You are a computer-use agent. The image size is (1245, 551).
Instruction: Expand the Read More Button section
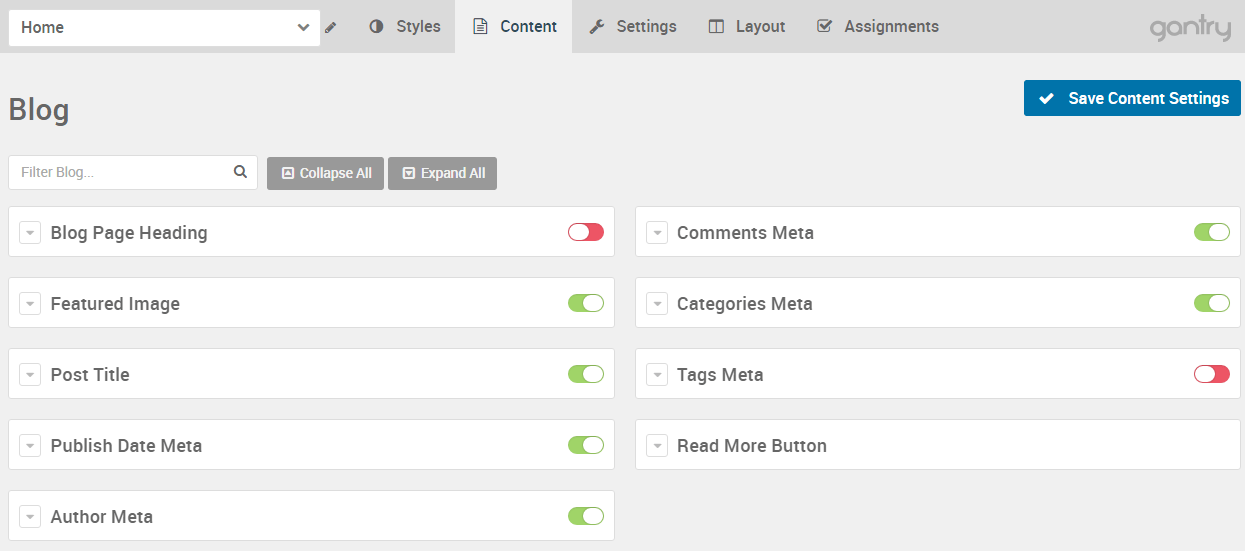[x=657, y=446]
